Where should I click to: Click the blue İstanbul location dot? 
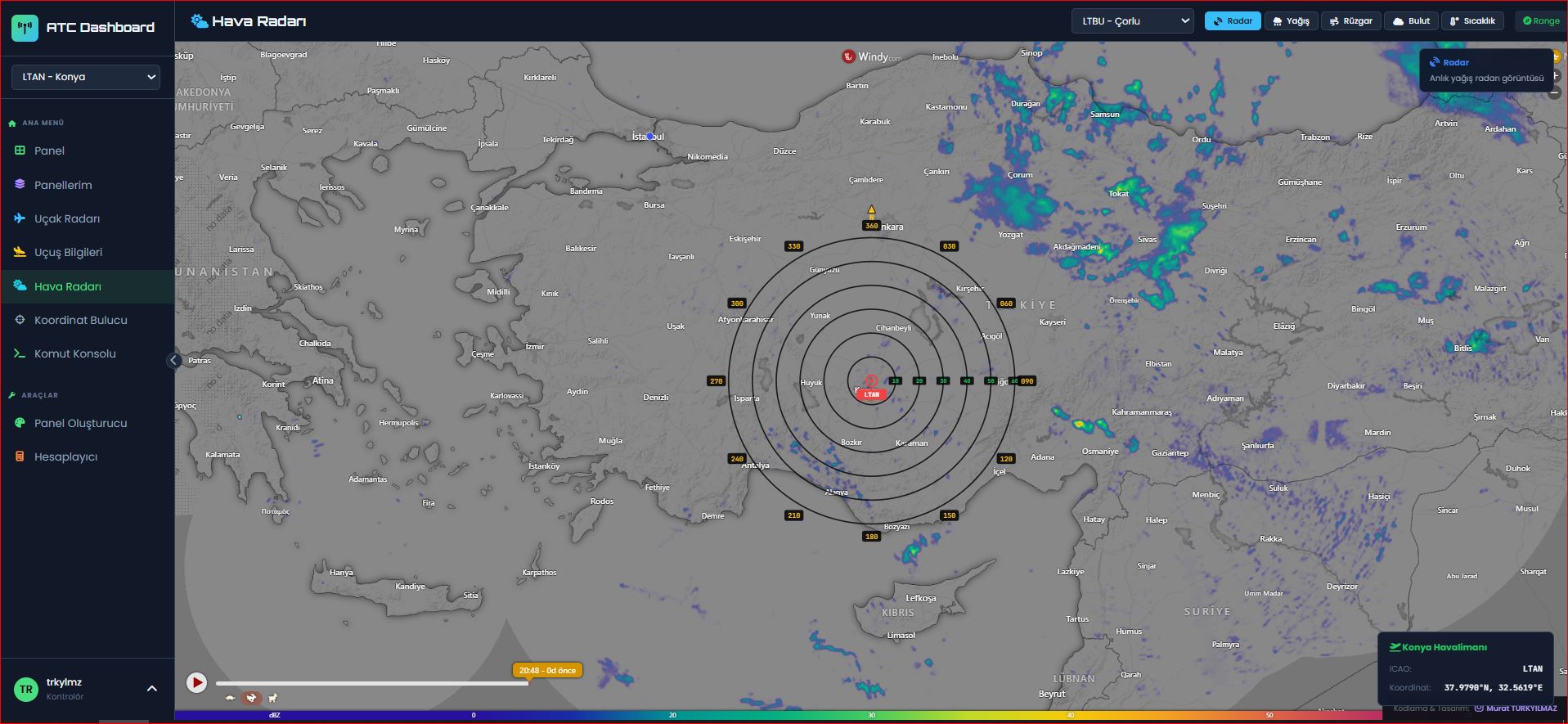click(650, 137)
